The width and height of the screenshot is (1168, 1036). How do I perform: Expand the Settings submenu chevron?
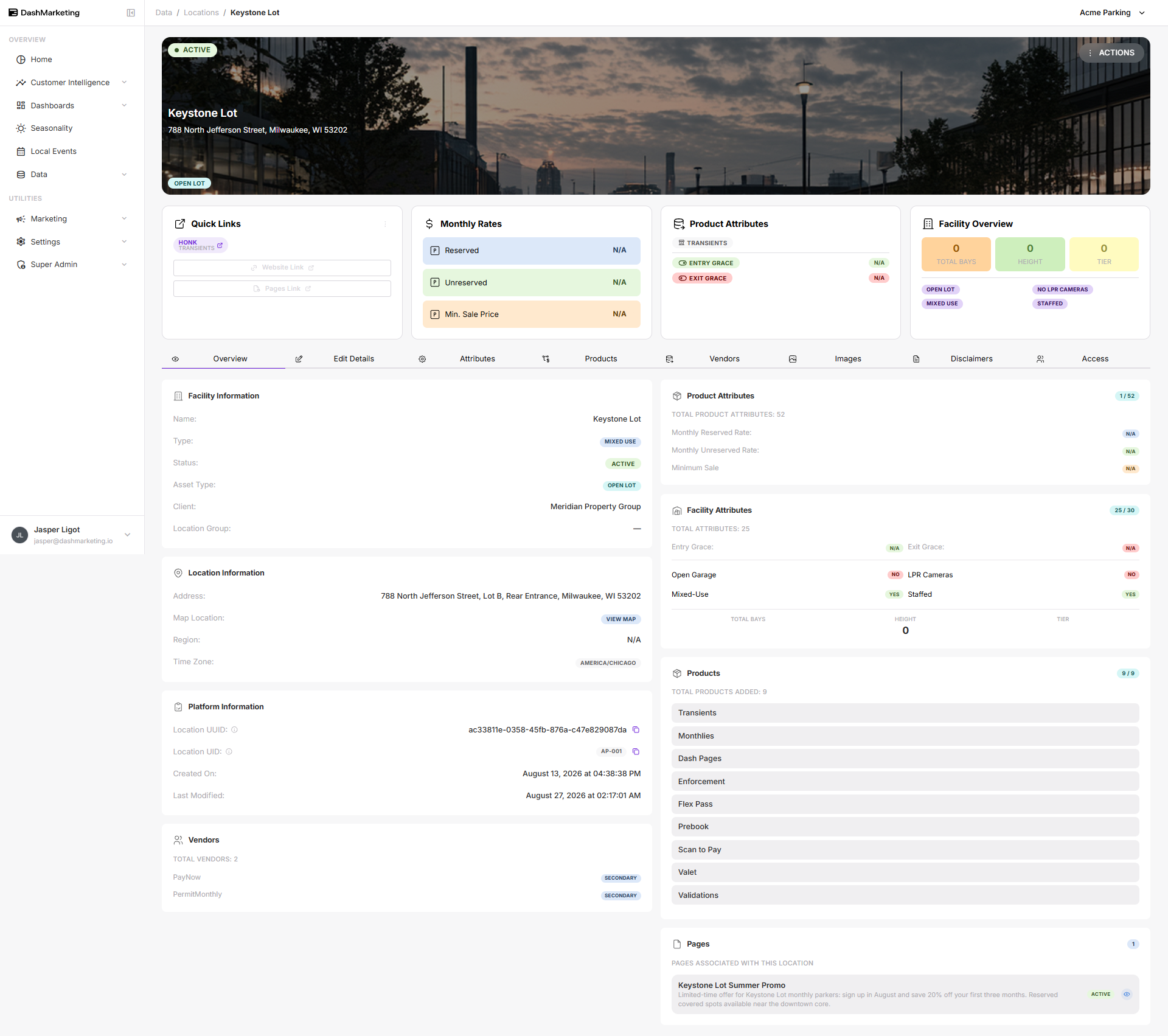[x=124, y=242]
